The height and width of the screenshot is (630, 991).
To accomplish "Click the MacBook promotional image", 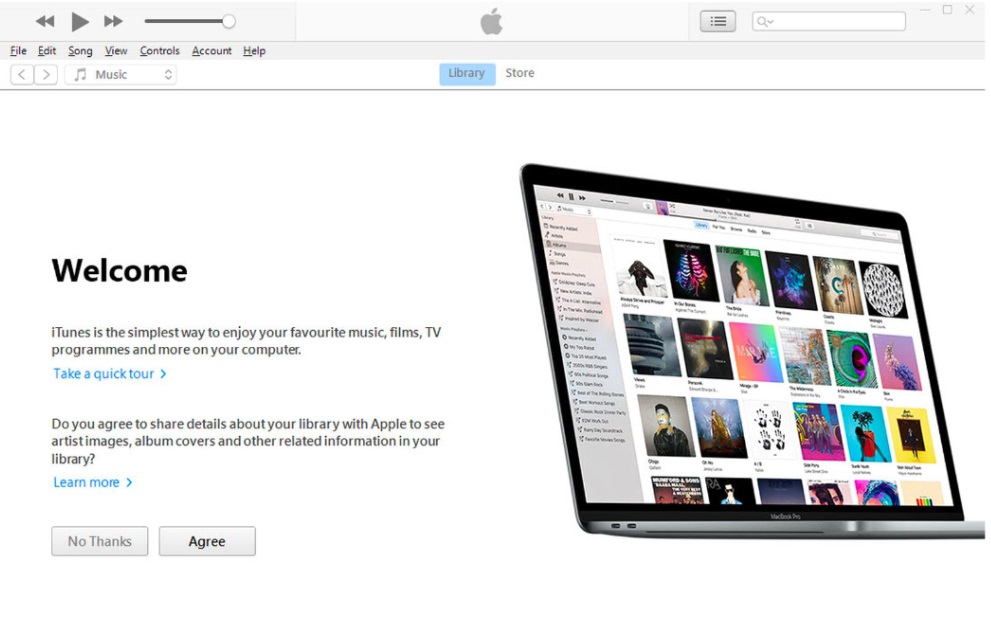I will click(x=751, y=351).
